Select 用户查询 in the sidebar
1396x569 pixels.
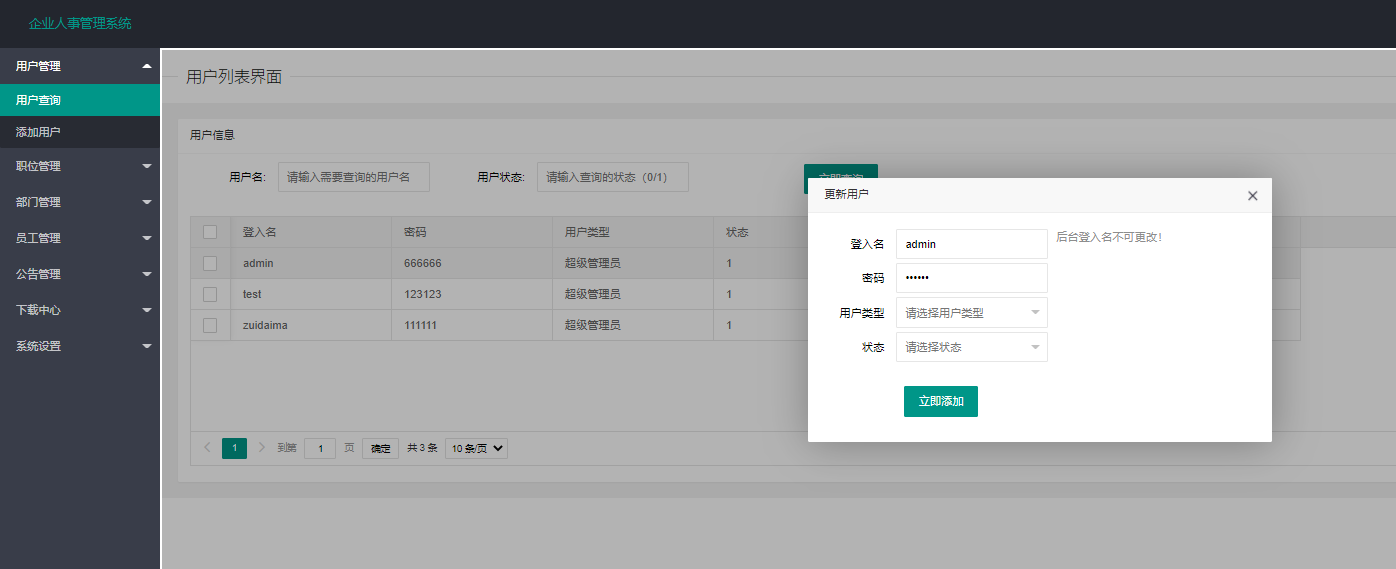click(x=80, y=100)
